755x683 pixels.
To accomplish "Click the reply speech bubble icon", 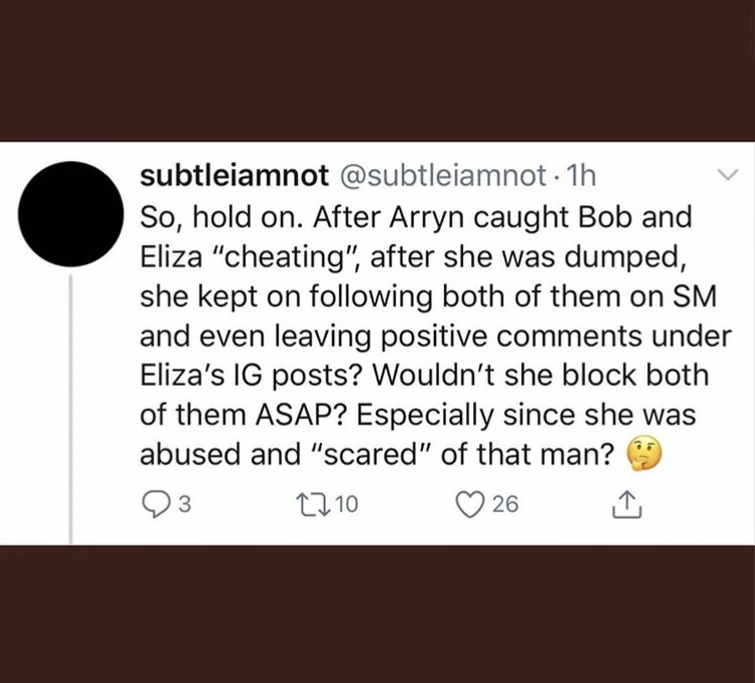I will 151,506.
